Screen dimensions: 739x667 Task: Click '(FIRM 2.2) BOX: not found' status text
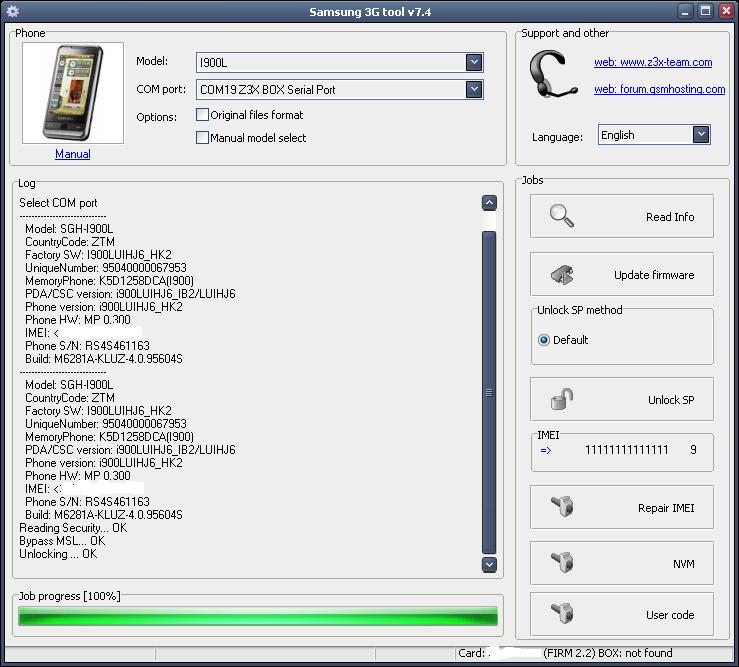coord(608,653)
